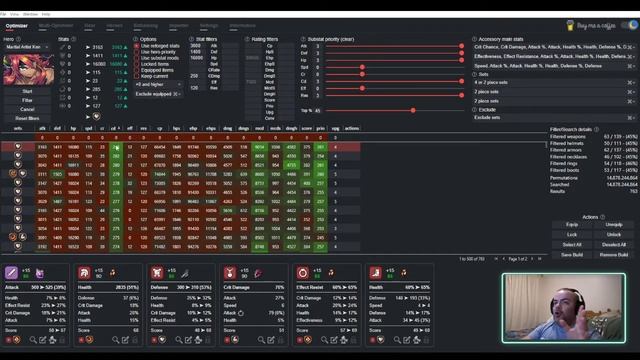This screenshot has width=640, height=360.
Task: Click the Rating filters info icon
Action: point(247,39)
